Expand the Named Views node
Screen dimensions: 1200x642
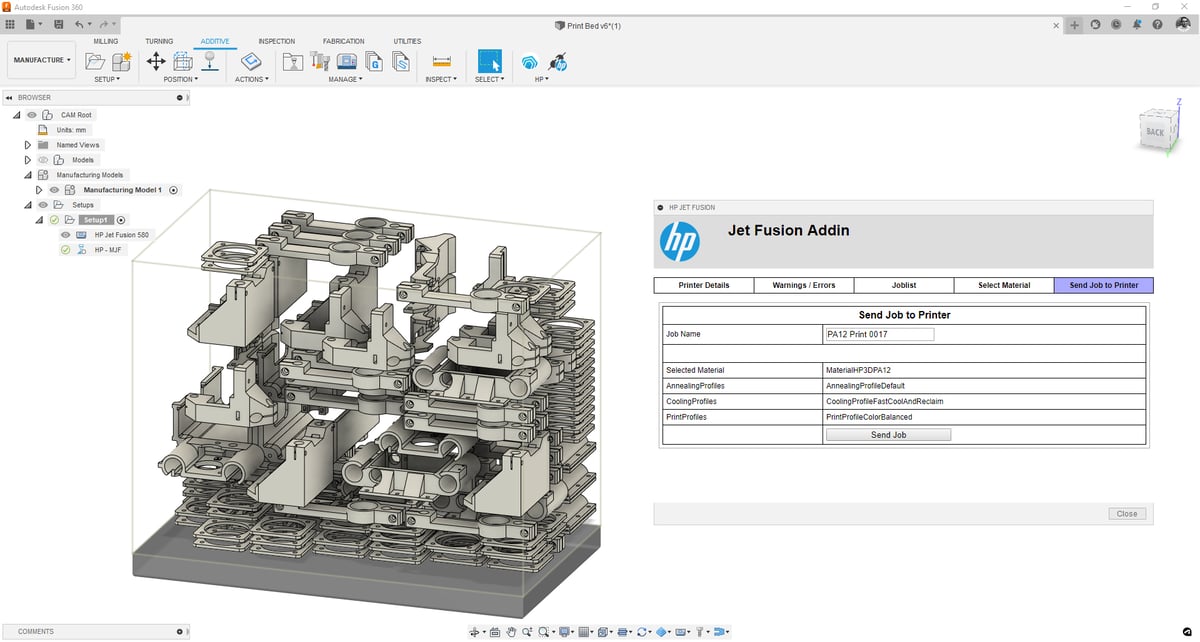click(28, 145)
